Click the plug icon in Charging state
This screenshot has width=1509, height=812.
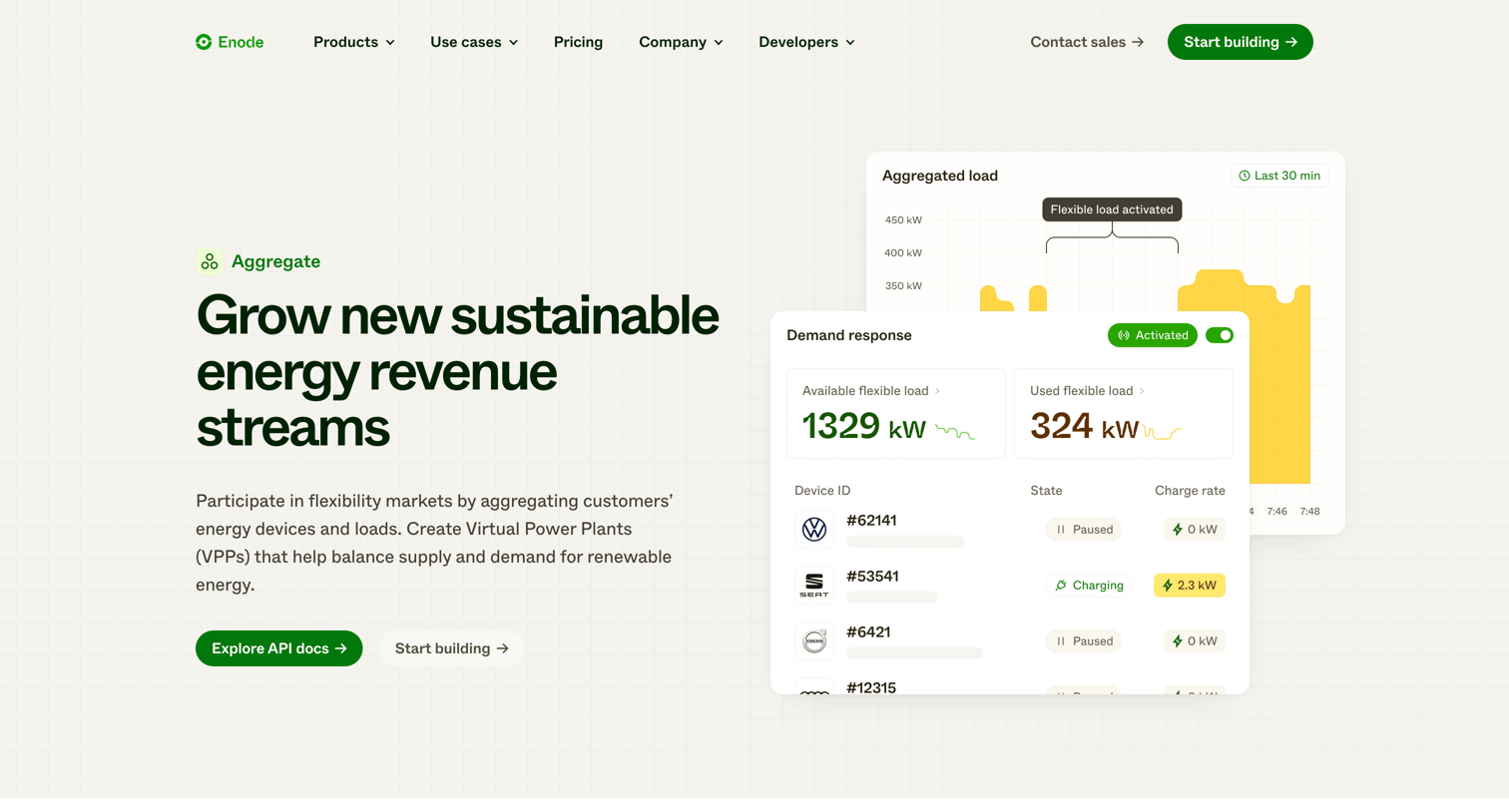(x=1061, y=586)
